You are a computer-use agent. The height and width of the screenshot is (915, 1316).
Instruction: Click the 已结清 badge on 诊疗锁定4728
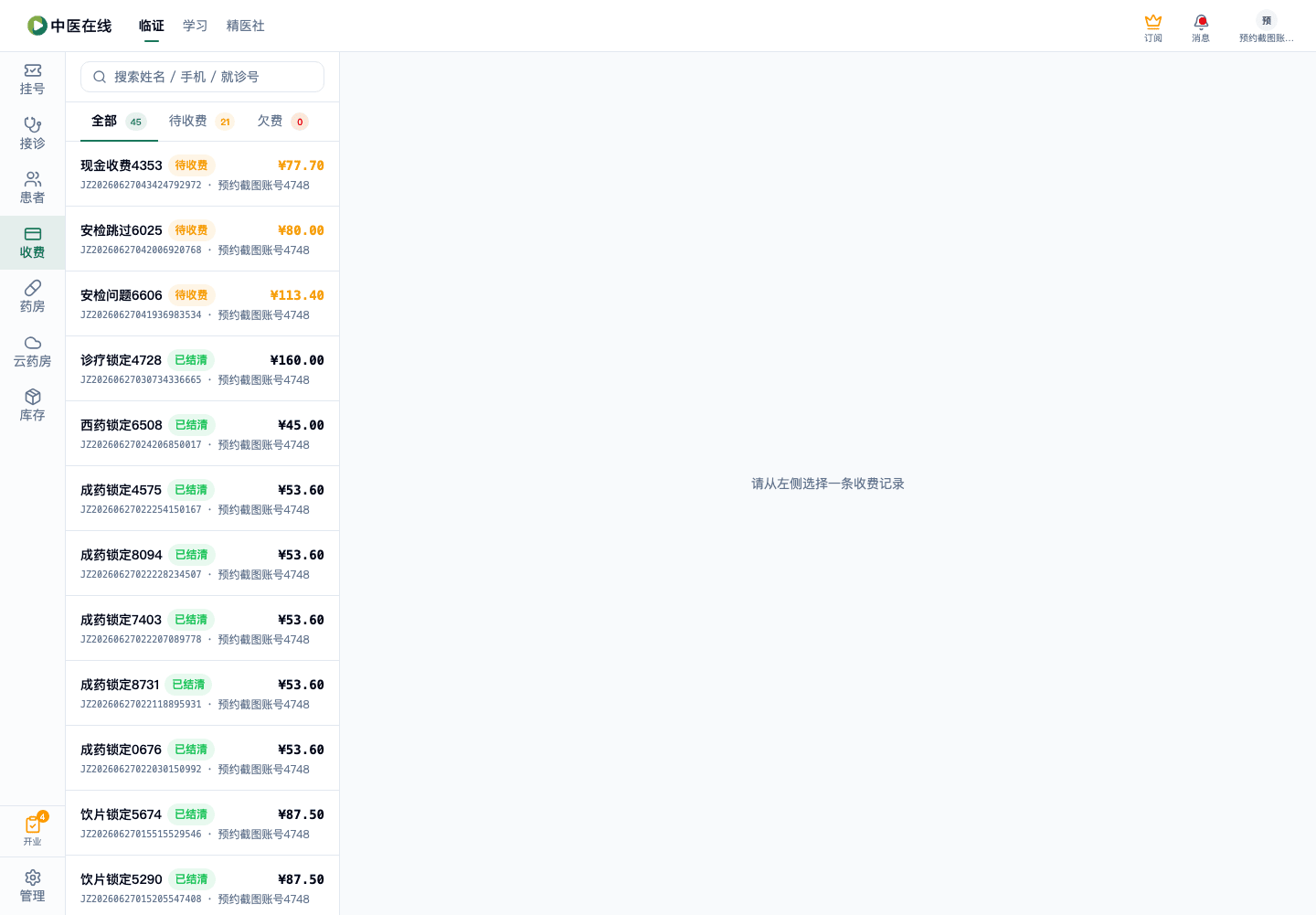(x=191, y=360)
